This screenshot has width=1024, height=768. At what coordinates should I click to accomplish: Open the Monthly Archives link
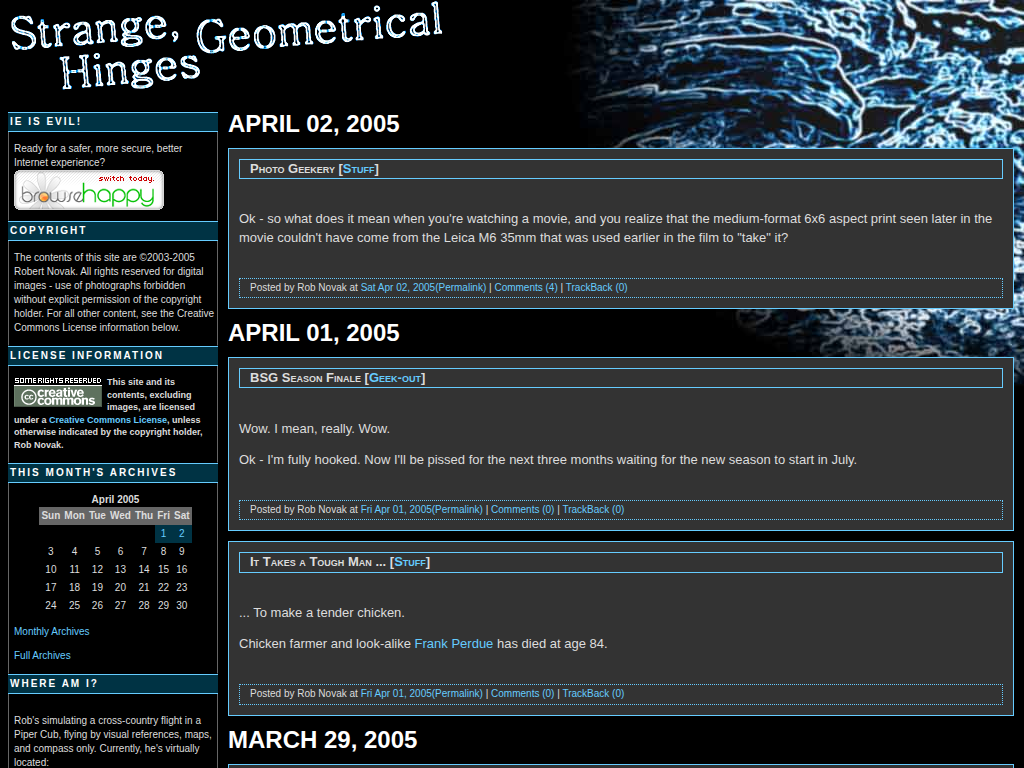51,632
